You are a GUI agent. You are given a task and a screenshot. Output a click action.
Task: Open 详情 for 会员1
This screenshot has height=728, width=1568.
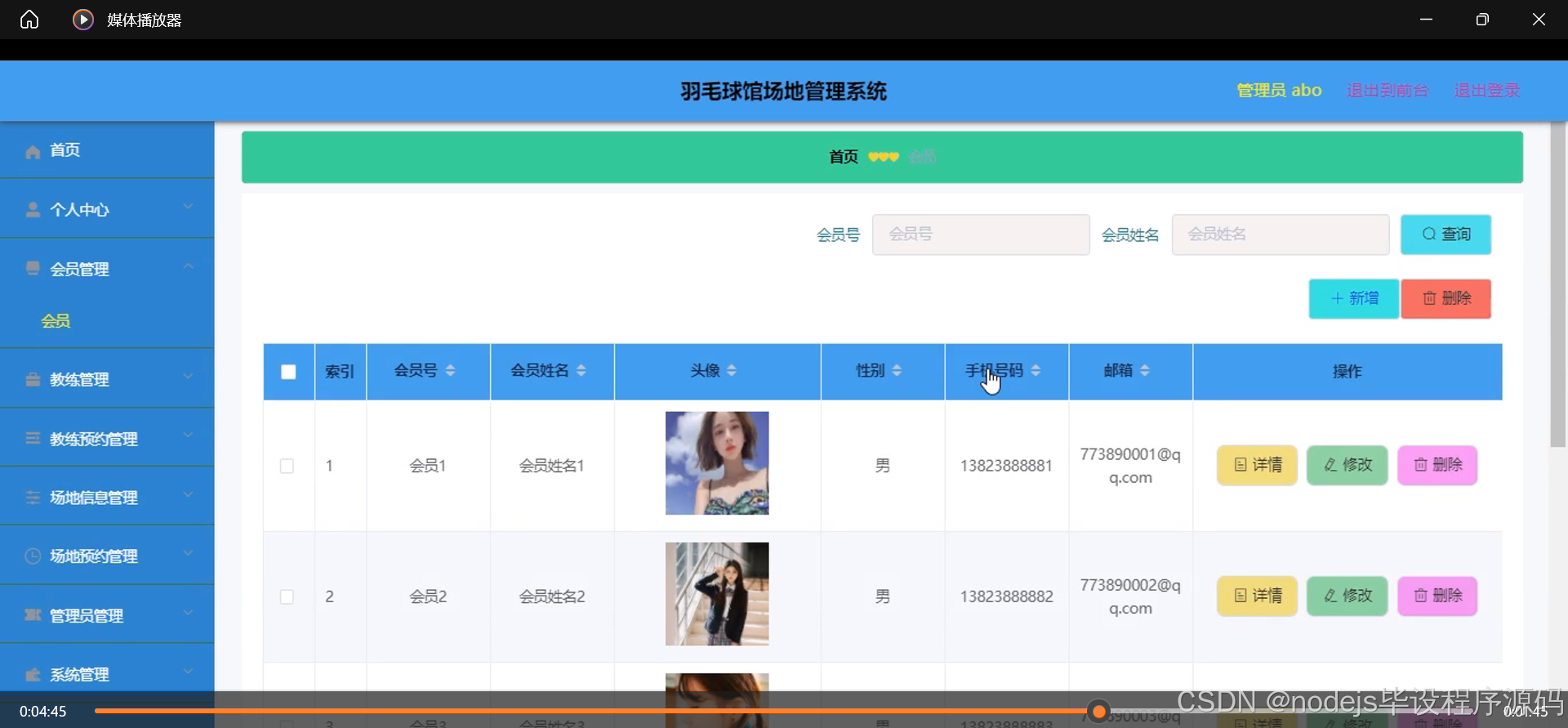pyautogui.click(x=1257, y=465)
